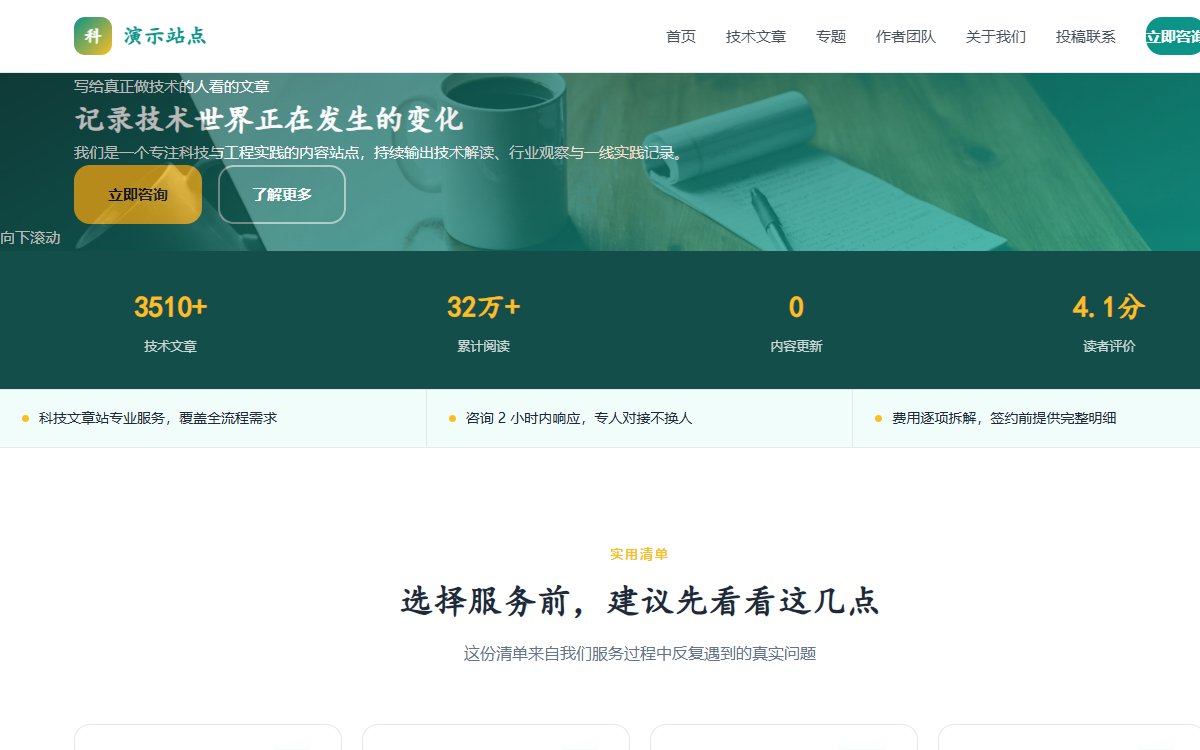Open the 技术文章 navigation item
Screen dimensions: 1200x750
click(756, 37)
